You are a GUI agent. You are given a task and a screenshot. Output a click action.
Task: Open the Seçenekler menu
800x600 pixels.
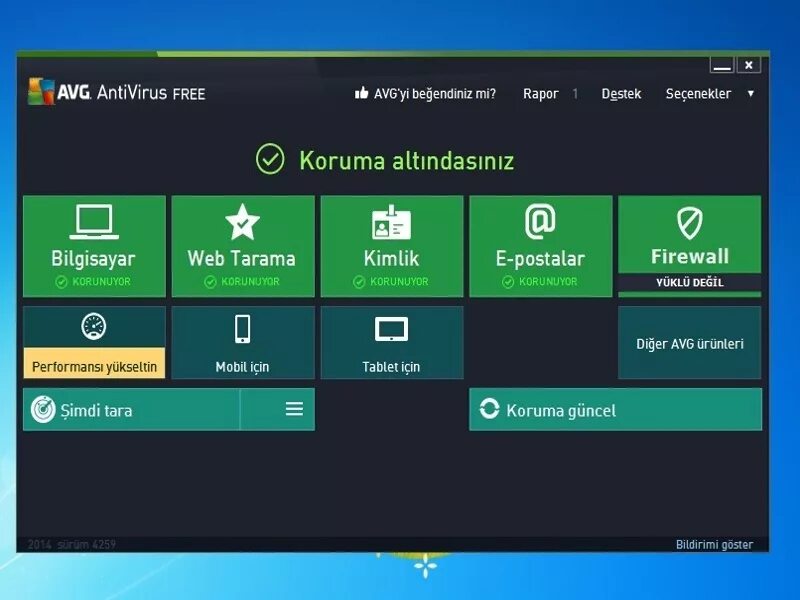point(698,94)
